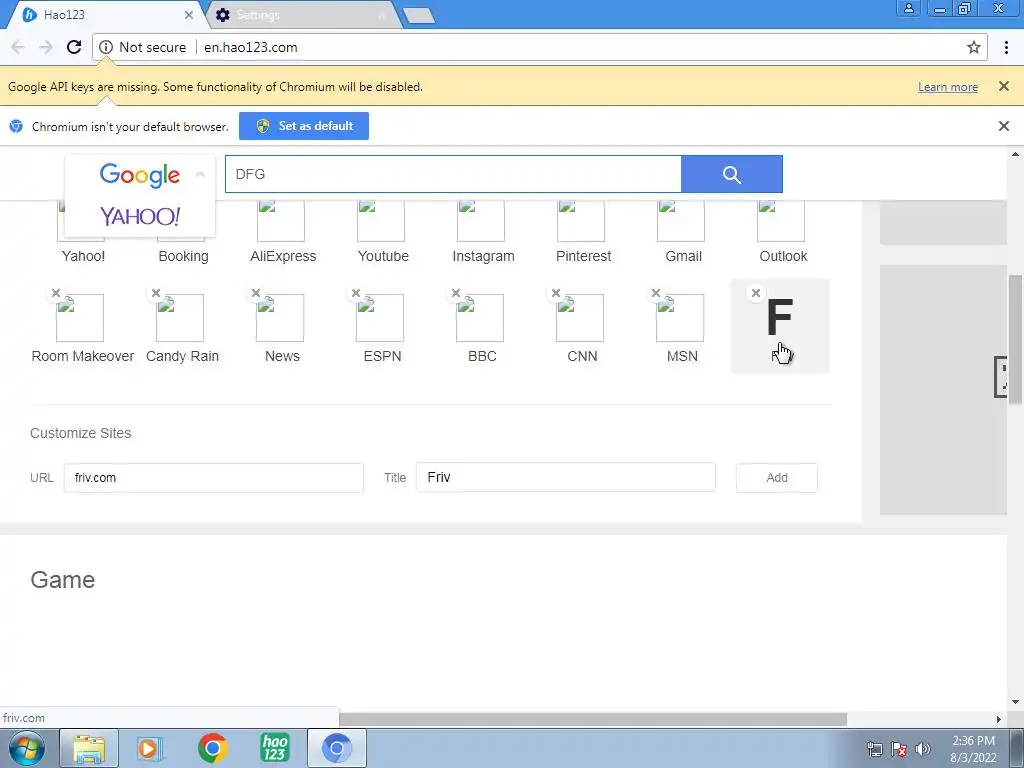Click the Add button for custom sites
Image resolution: width=1024 pixels, height=768 pixels.
(776, 477)
